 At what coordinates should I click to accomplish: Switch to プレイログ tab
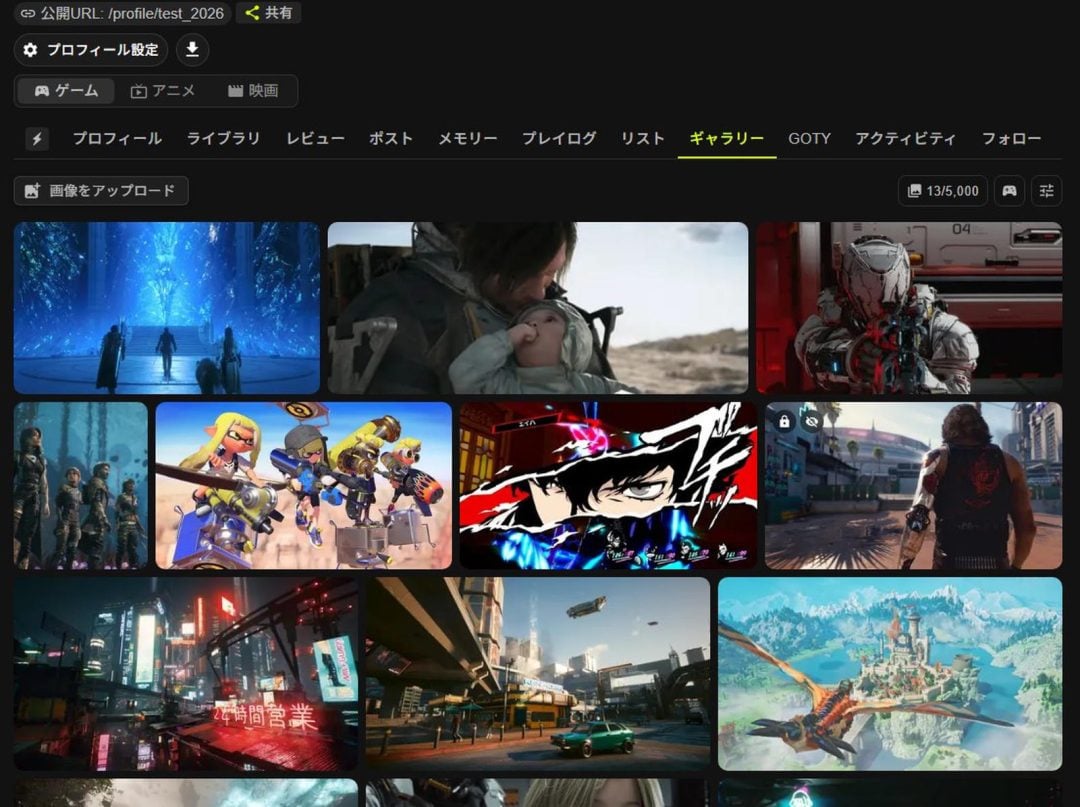pos(559,138)
